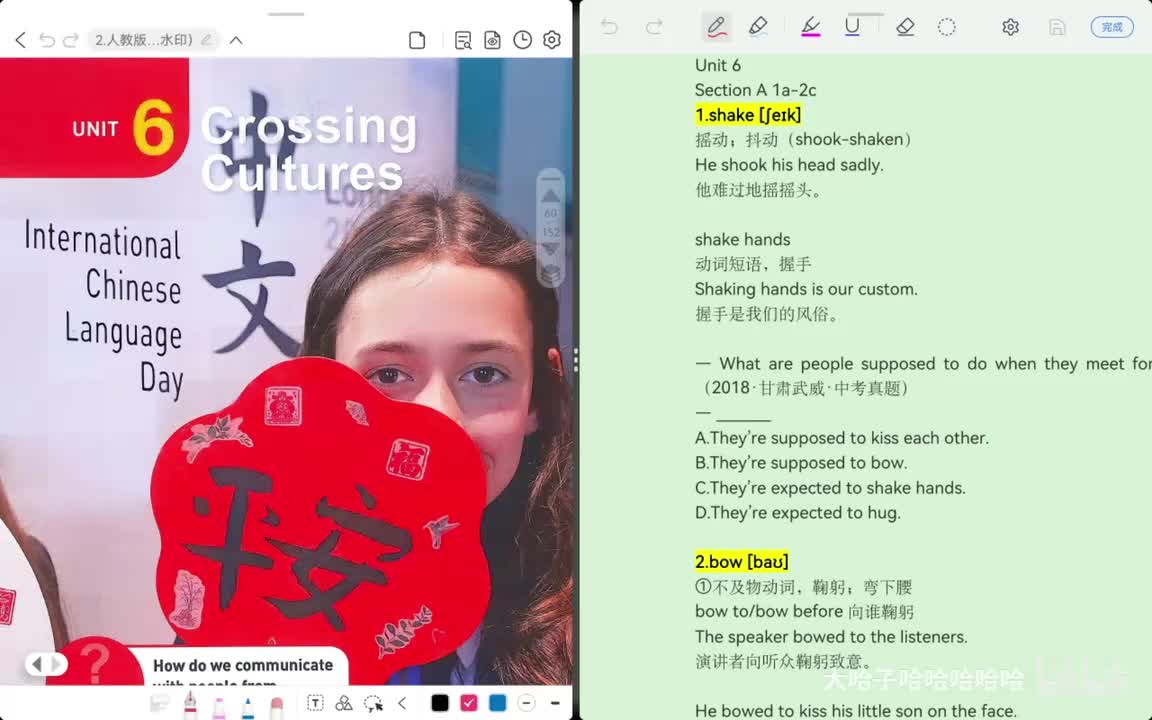
Task: Select the pen tool in notes editor
Action: click(x=716, y=27)
